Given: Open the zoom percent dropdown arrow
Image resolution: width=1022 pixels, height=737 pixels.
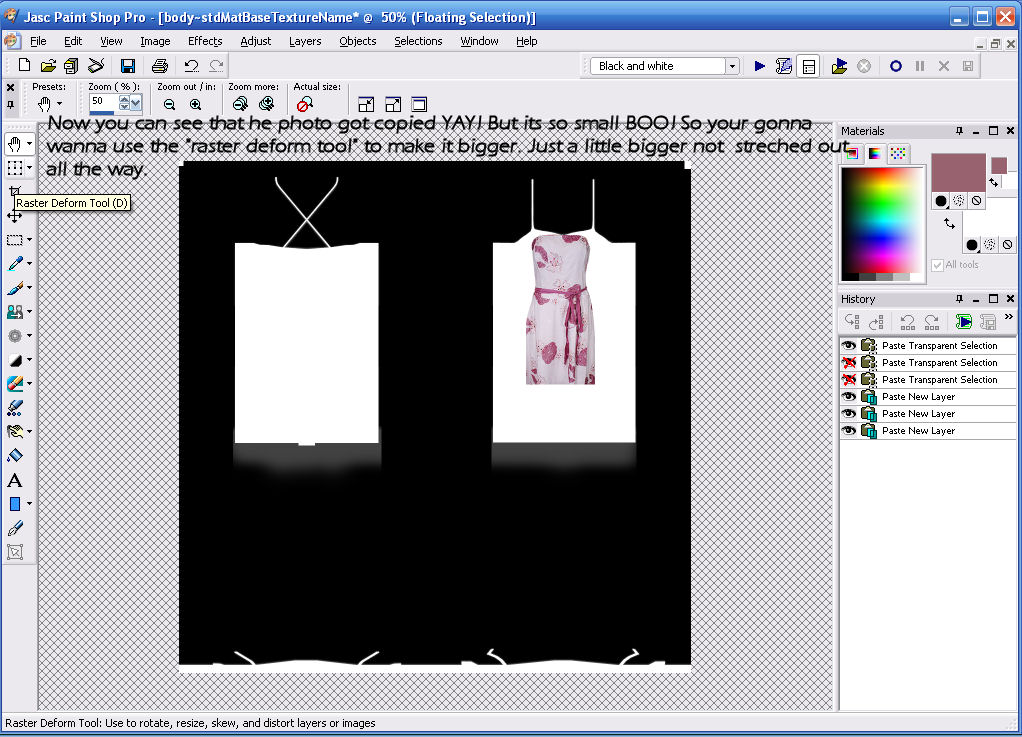Looking at the screenshot, I should click(137, 103).
